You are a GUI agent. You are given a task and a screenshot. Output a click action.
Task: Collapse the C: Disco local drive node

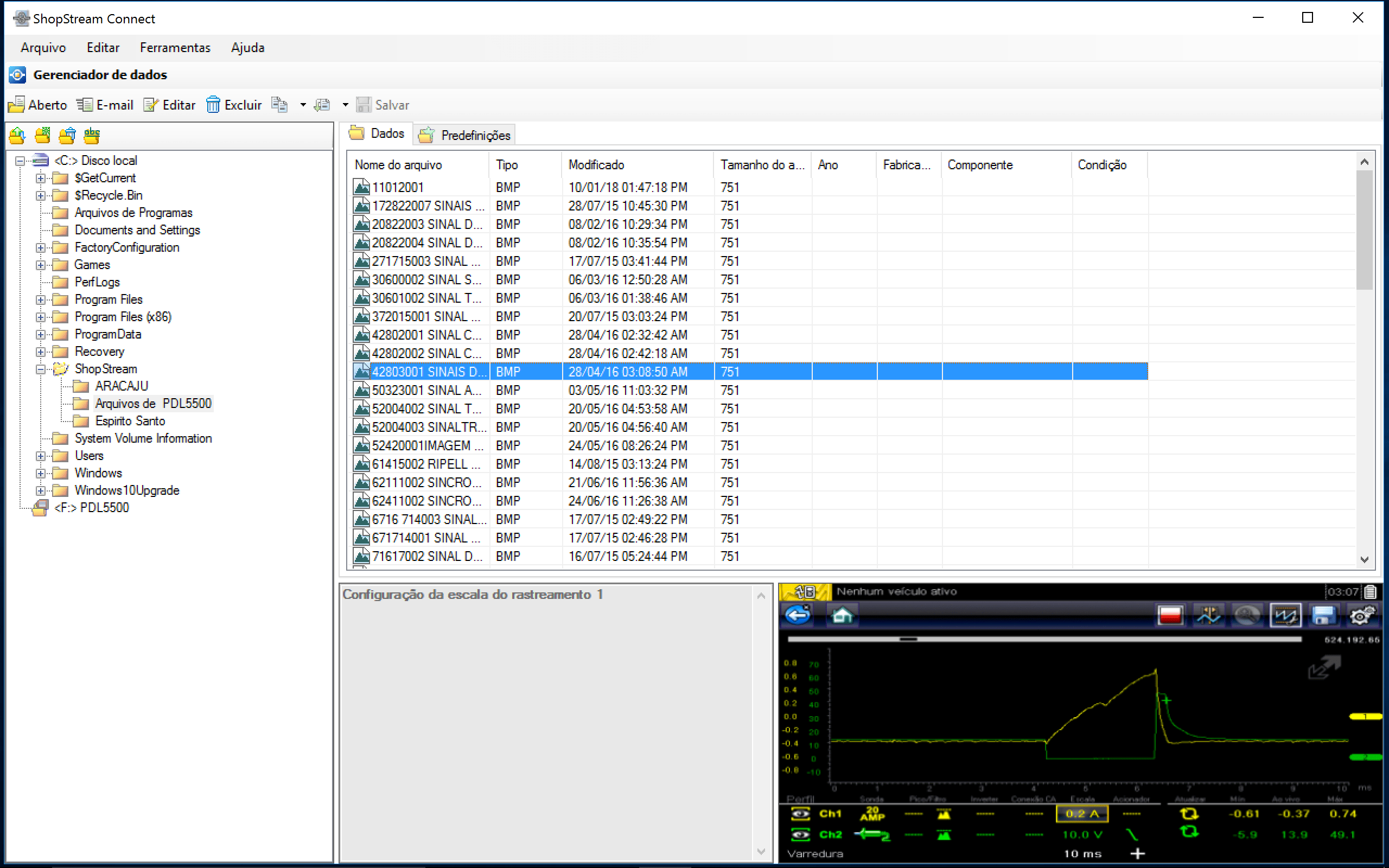click(20, 161)
